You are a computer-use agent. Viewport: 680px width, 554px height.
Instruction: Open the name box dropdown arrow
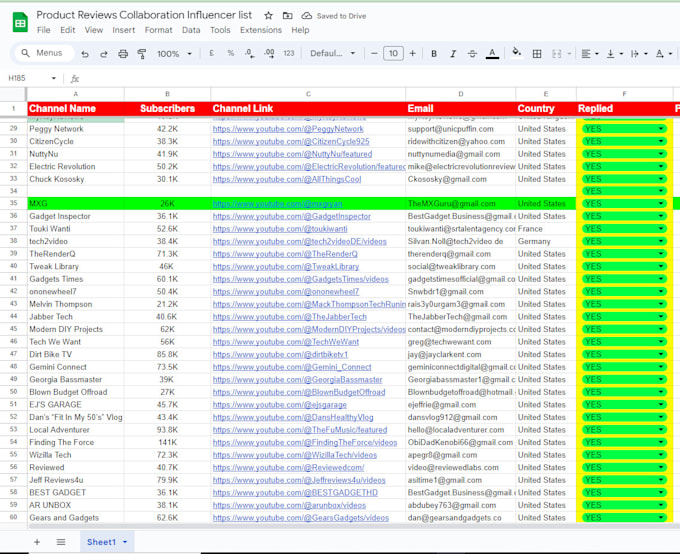(x=54, y=78)
